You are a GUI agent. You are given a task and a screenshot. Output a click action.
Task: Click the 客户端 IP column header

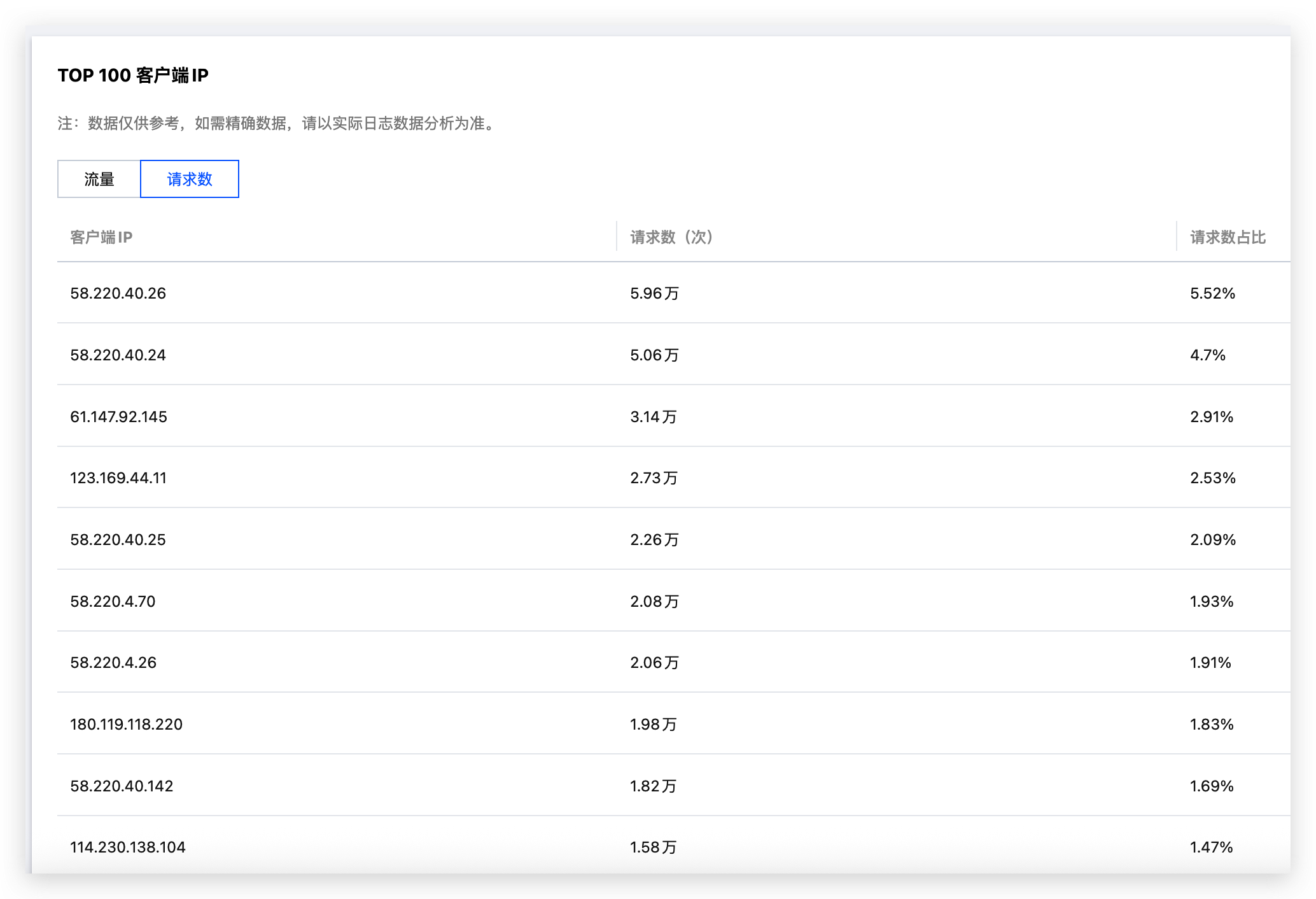[x=101, y=237]
